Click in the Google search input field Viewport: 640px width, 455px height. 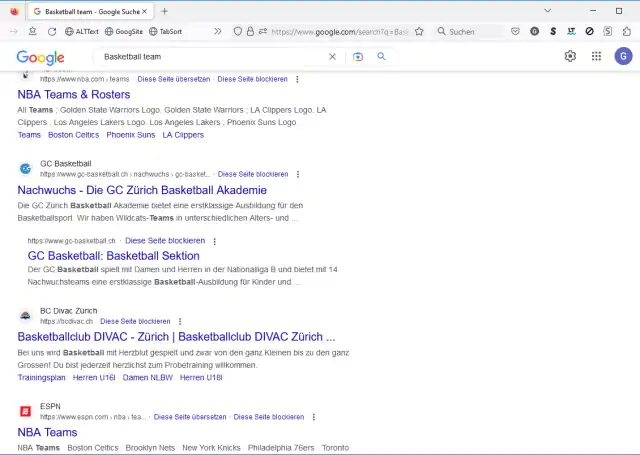pyautogui.click(x=210, y=57)
